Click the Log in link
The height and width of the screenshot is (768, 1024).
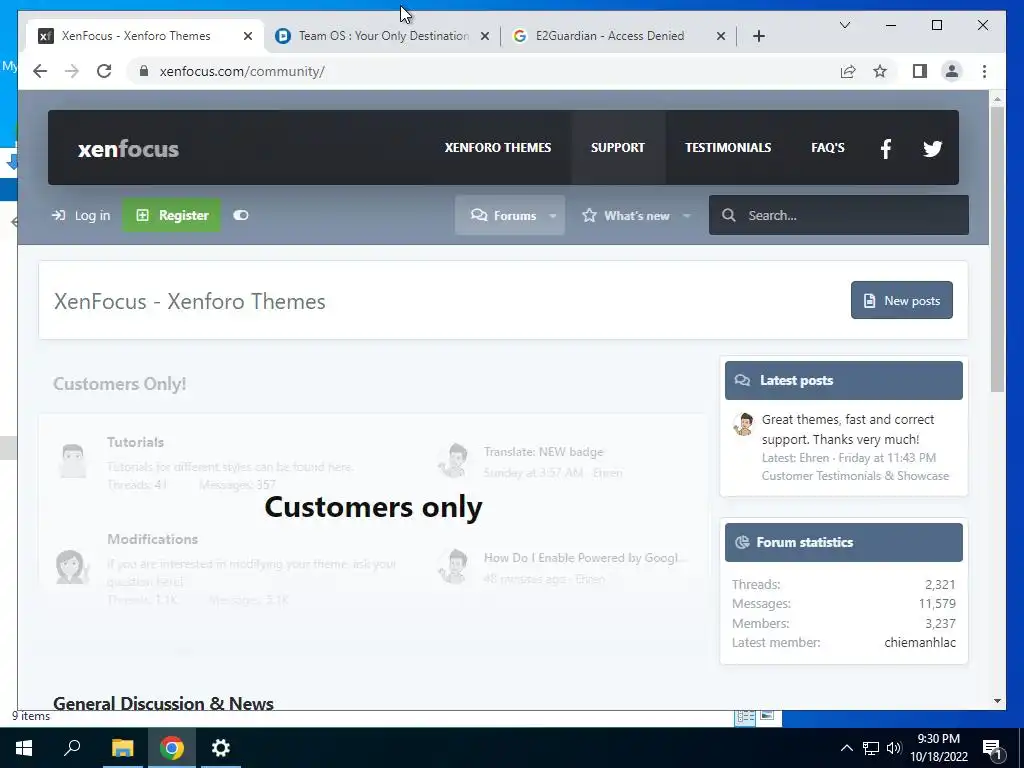click(81, 216)
